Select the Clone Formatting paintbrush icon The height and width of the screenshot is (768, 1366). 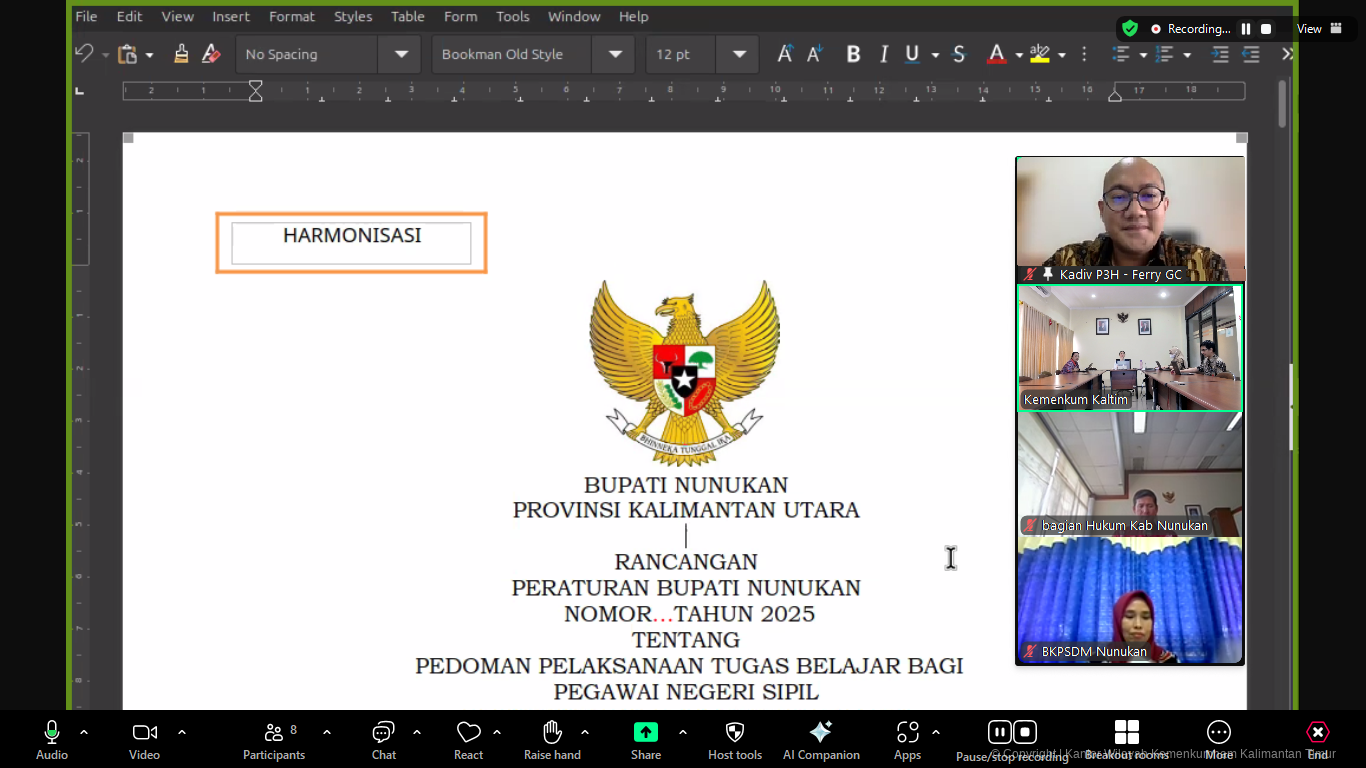tap(181, 54)
